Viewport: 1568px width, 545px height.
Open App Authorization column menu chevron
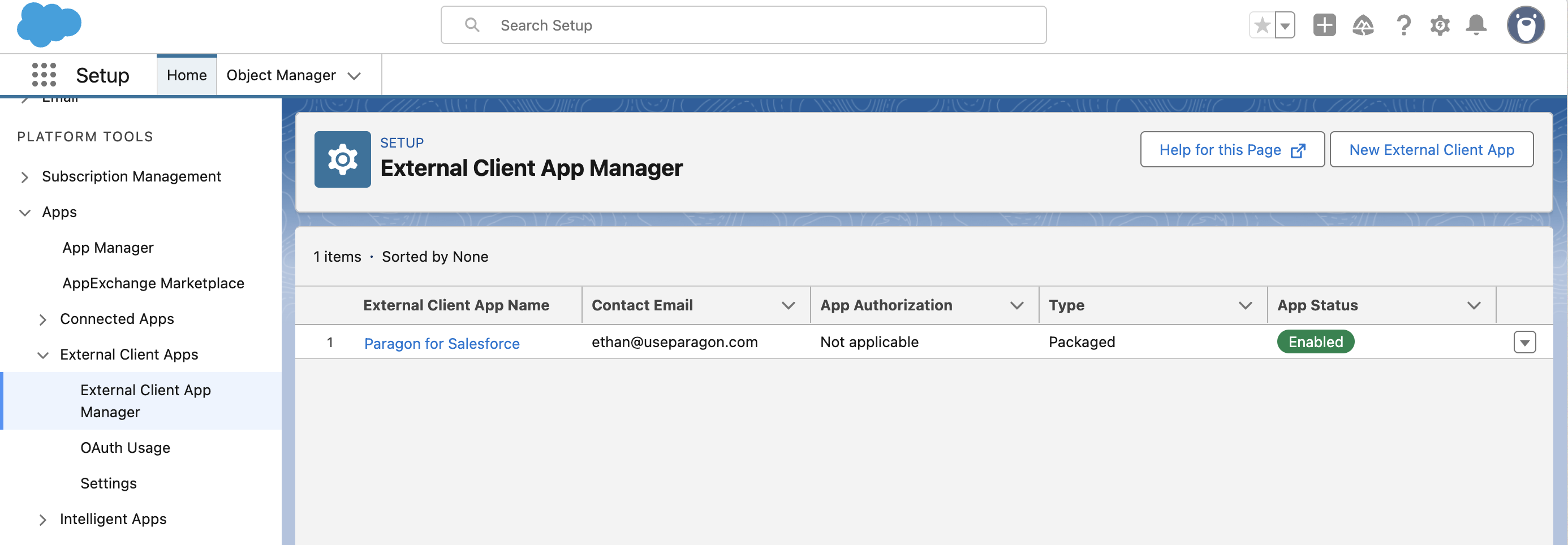(1016, 305)
